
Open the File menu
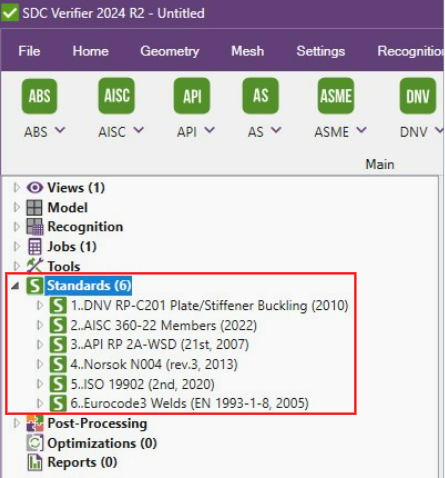point(29,51)
